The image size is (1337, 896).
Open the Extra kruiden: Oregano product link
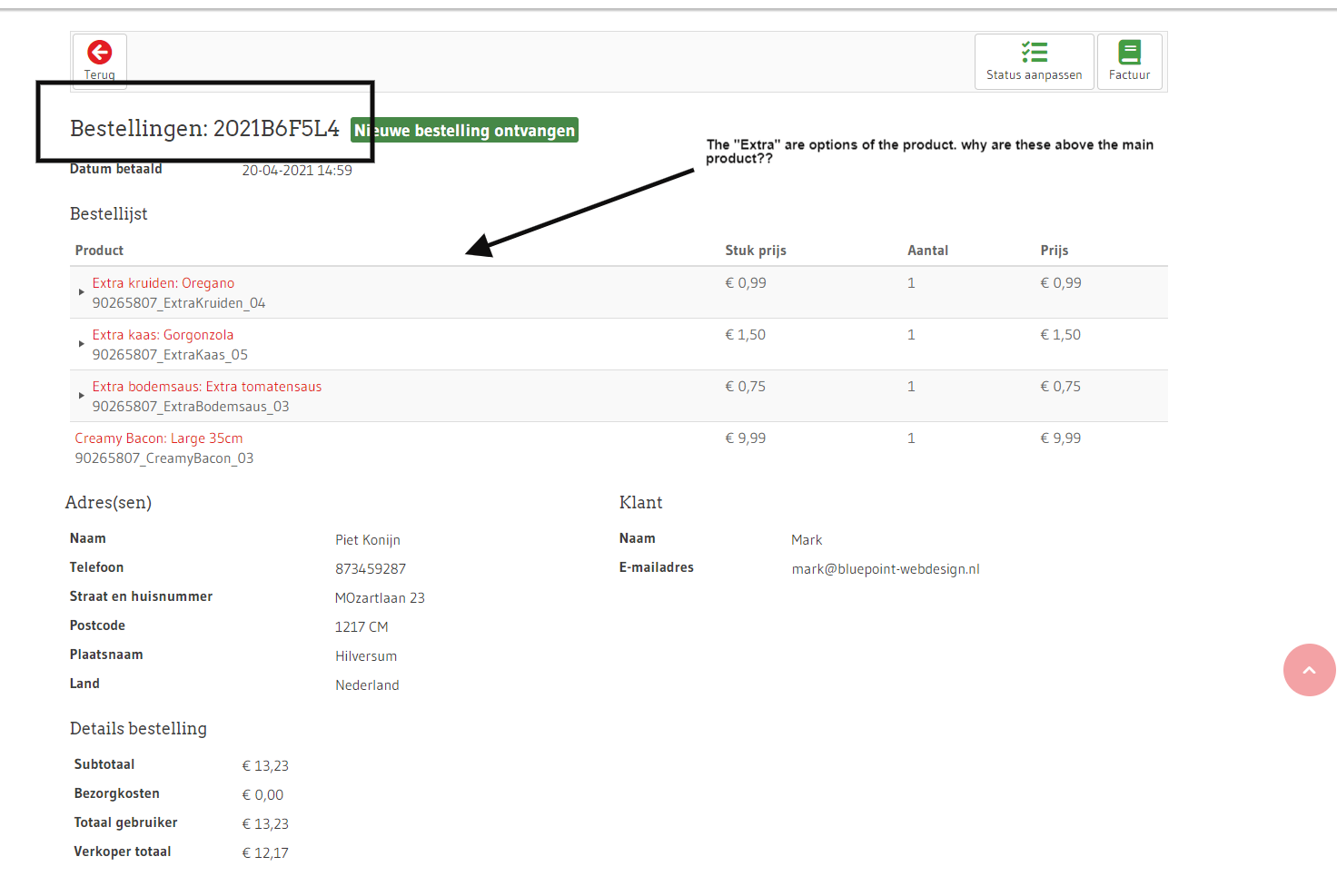(163, 283)
